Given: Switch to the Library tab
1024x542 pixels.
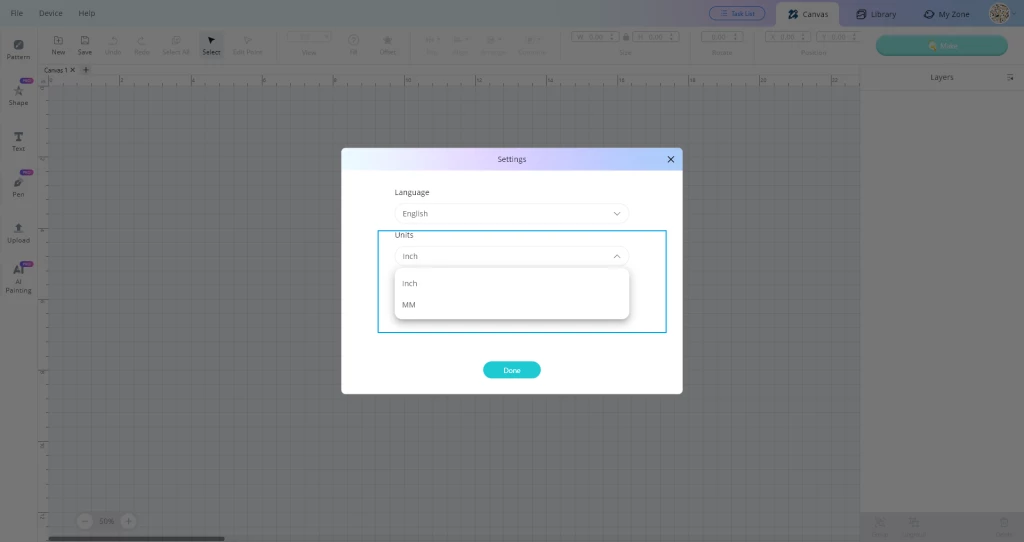Looking at the screenshot, I should coord(876,14).
